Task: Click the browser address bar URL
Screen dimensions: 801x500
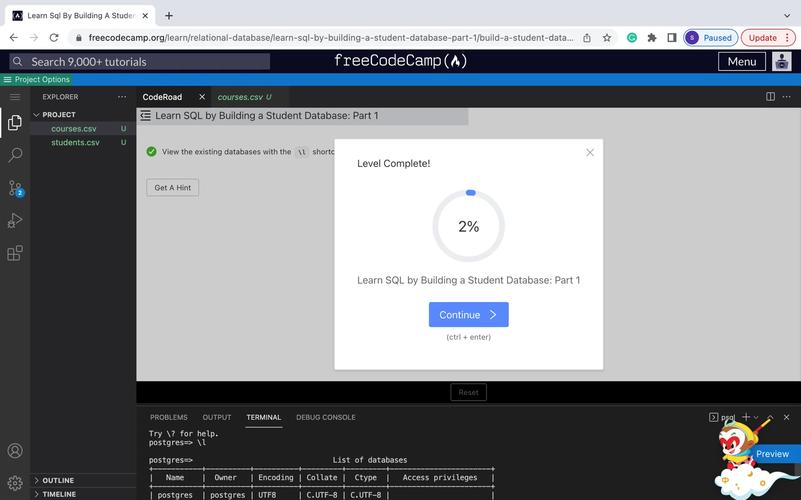Action: click(x=331, y=38)
